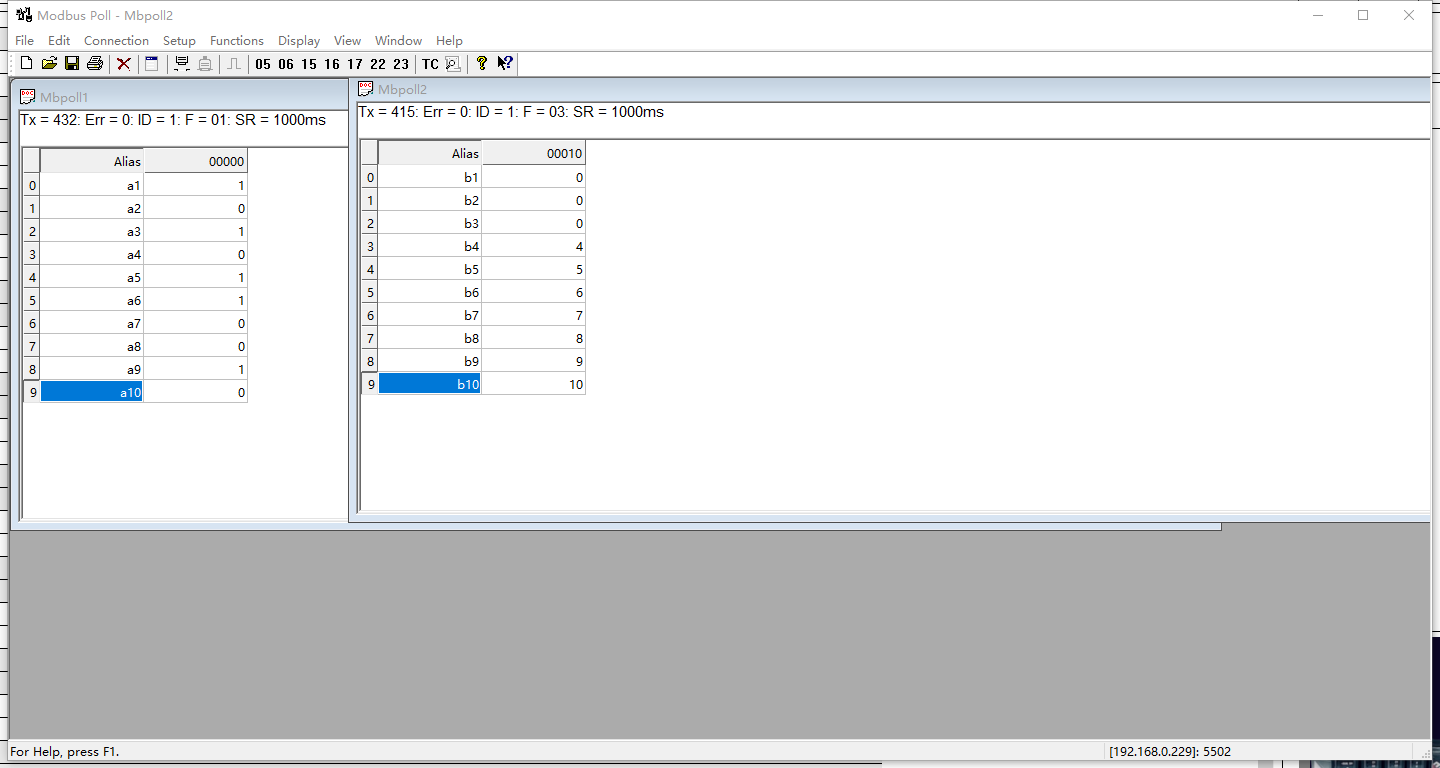Select the value cell for a2

(196, 208)
